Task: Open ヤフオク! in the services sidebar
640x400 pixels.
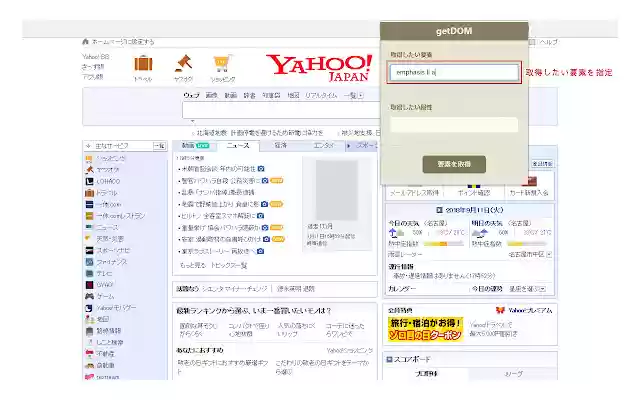Action: pos(107,170)
